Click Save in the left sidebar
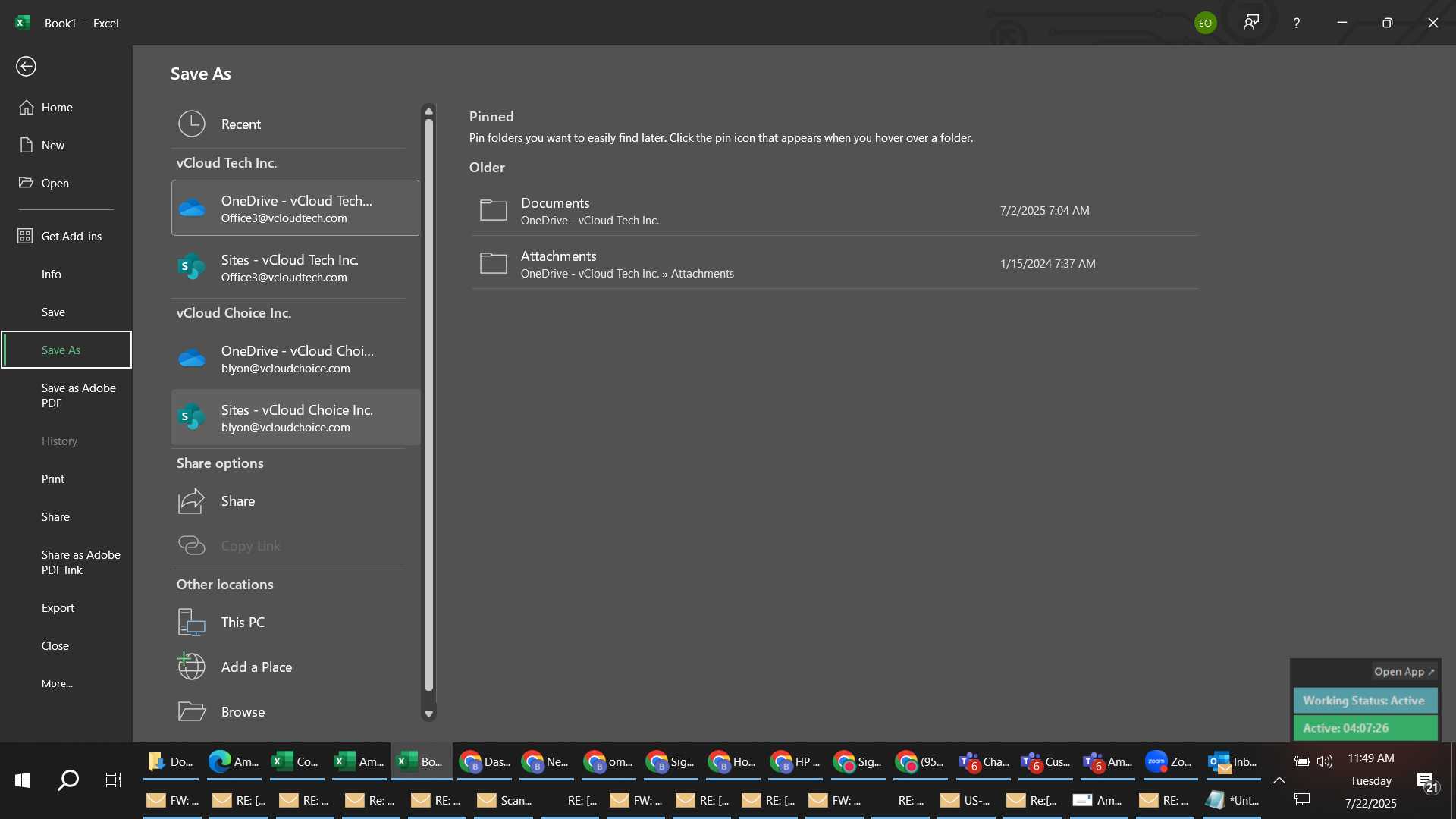This screenshot has width=1456, height=819. pyautogui.click(x=66, y=312)
